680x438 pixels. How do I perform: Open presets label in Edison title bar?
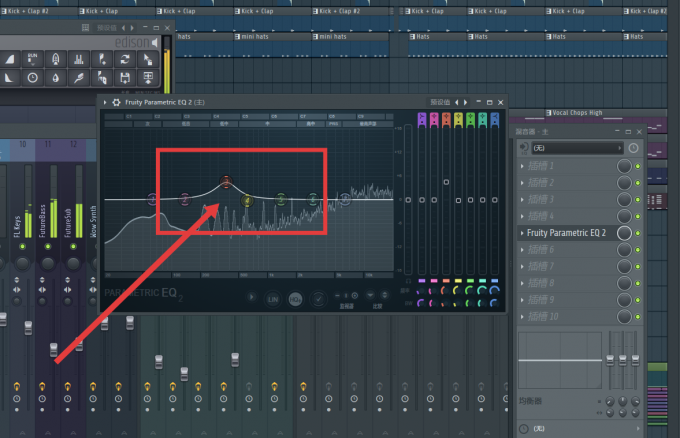click(107, 28)
